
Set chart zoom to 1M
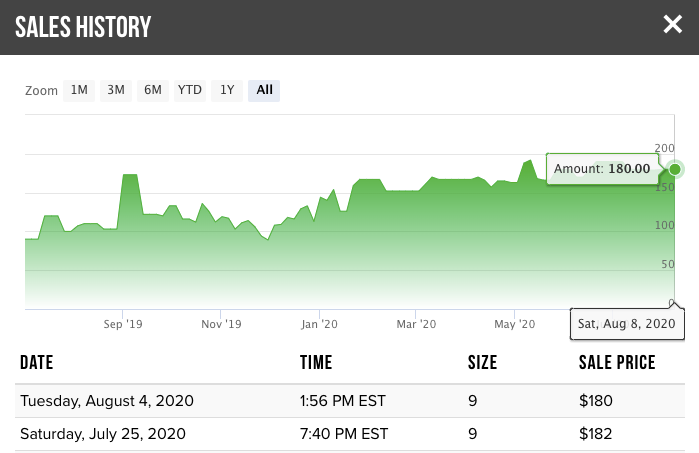pos(79,90)
